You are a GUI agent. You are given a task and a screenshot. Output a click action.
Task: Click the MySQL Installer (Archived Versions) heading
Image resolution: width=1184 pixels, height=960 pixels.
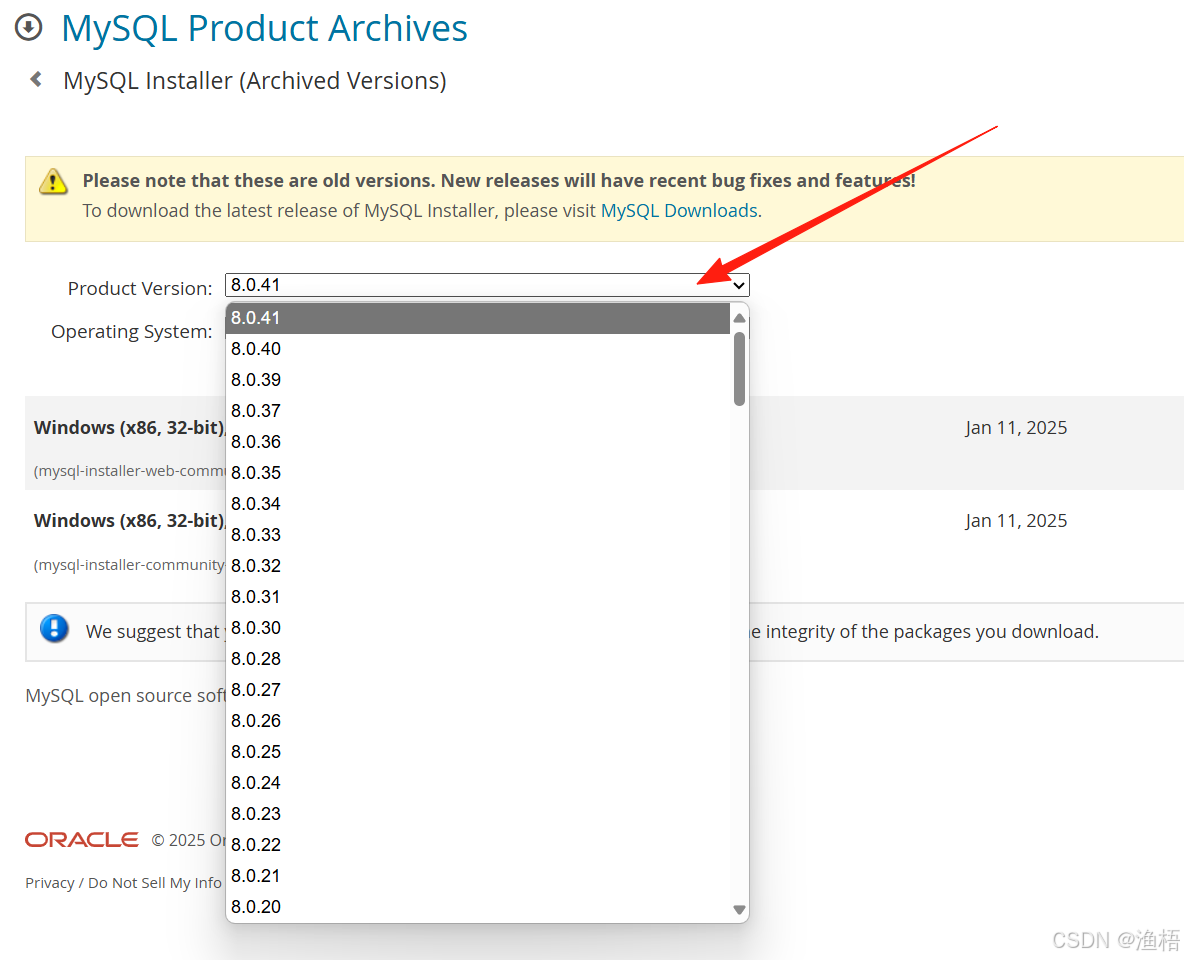click(254, 80)
